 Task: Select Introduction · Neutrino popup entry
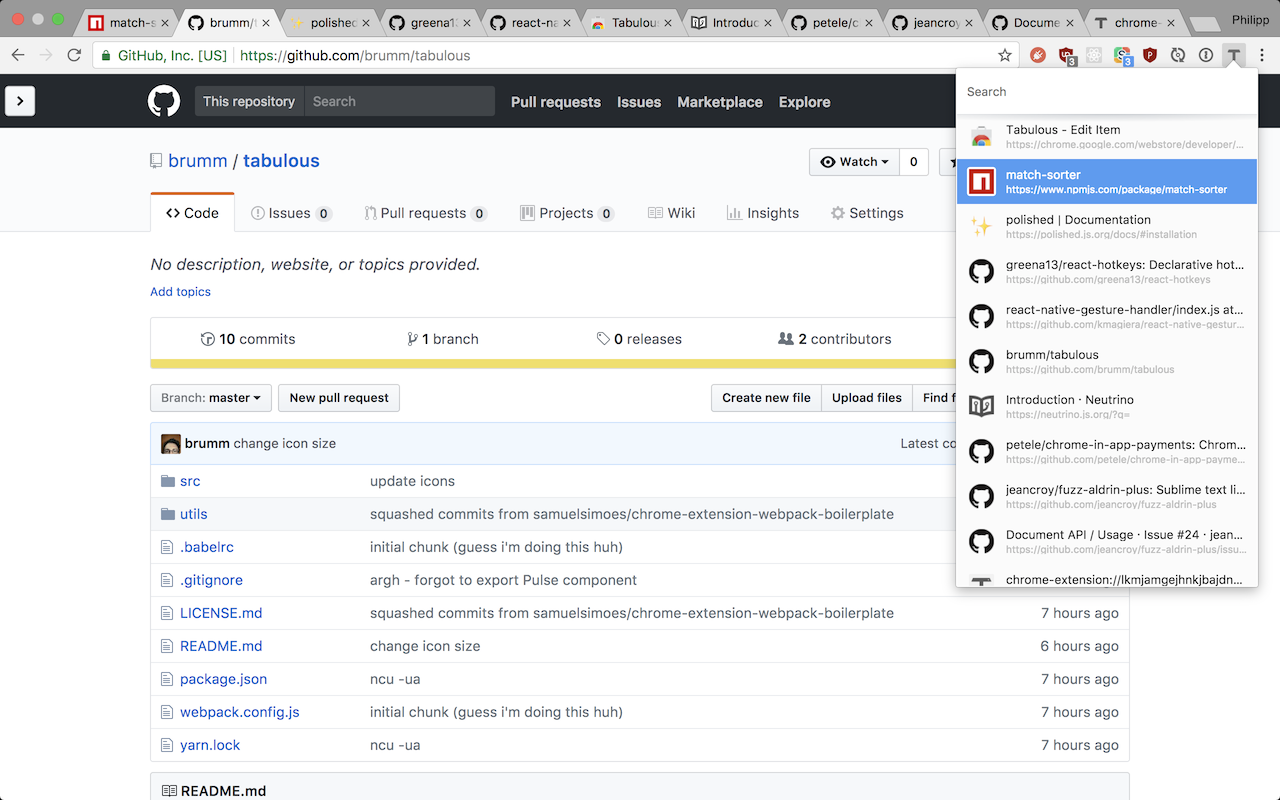pos(1107,407)
